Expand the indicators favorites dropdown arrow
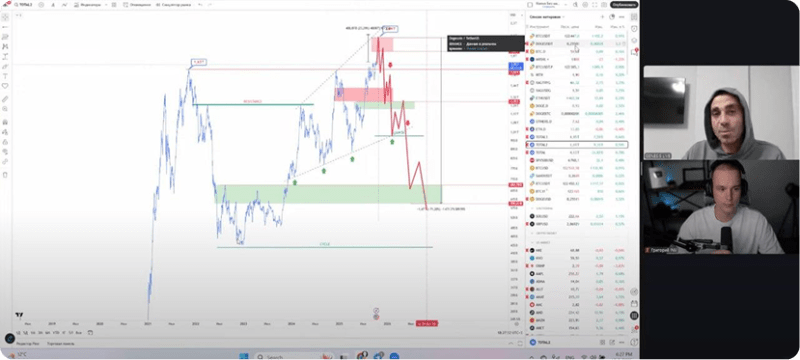 coord(106,5)
